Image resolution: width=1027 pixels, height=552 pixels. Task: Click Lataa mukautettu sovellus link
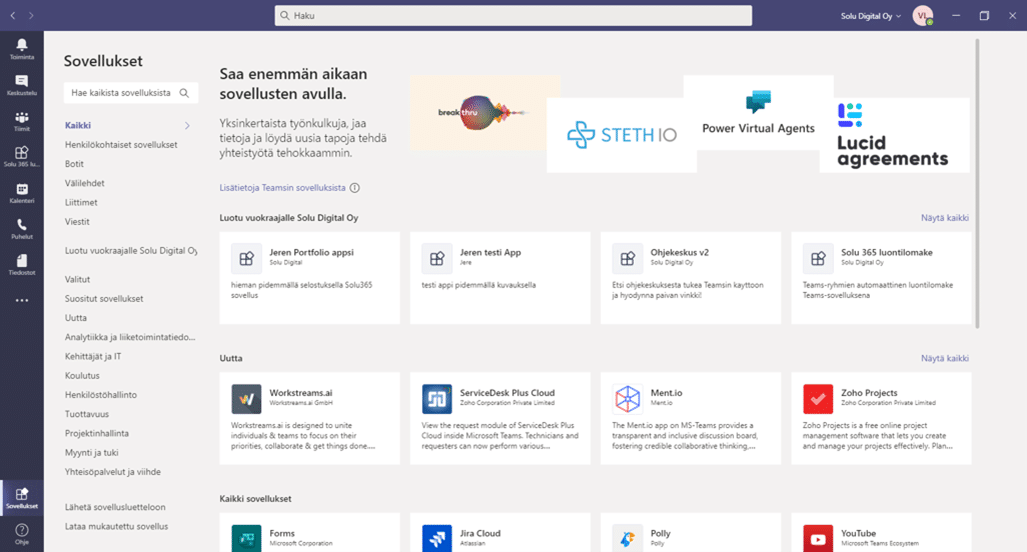[x=117, y=526]
